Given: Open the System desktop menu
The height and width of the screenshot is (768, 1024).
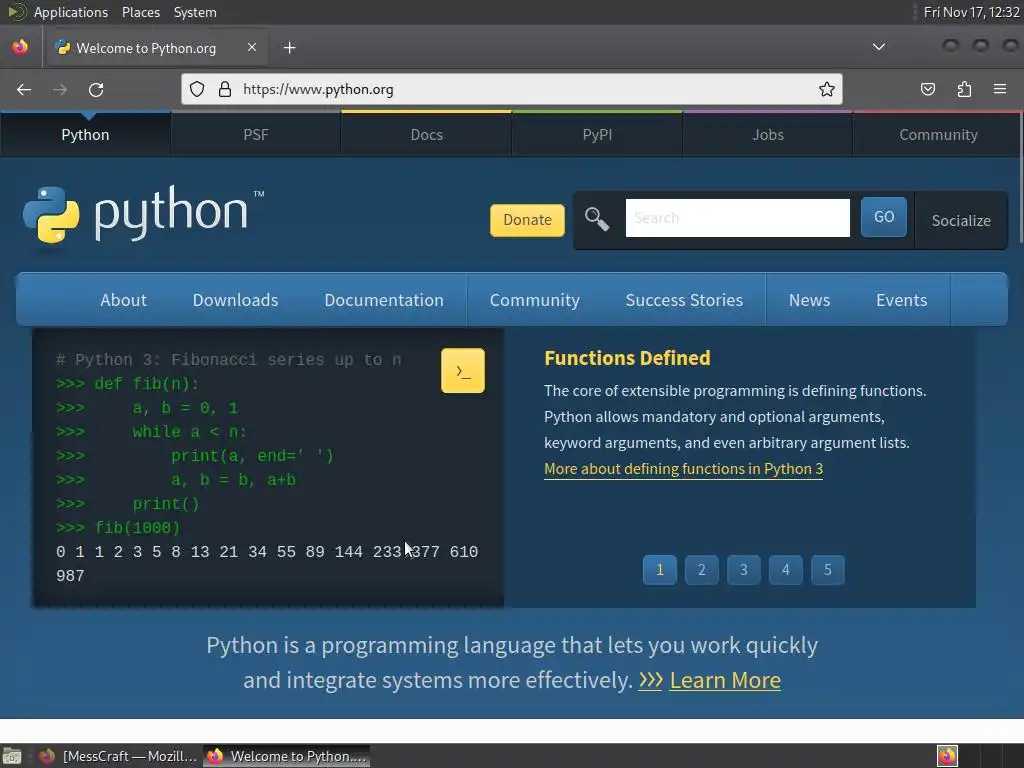Looking at the screenshot, I should tap(195, 12).
